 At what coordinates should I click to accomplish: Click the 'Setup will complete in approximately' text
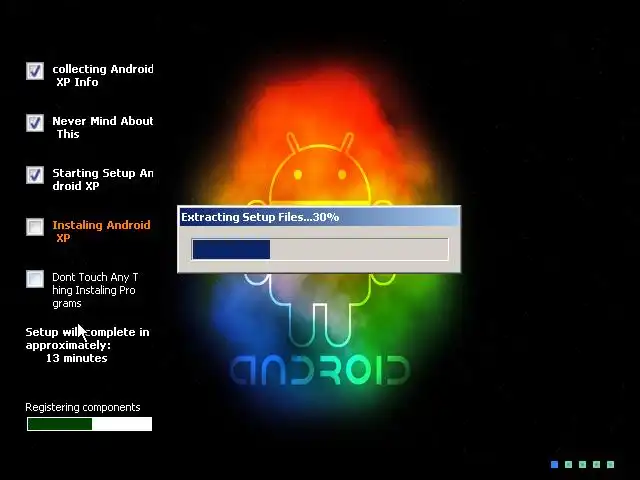click(x=87, y=339)
